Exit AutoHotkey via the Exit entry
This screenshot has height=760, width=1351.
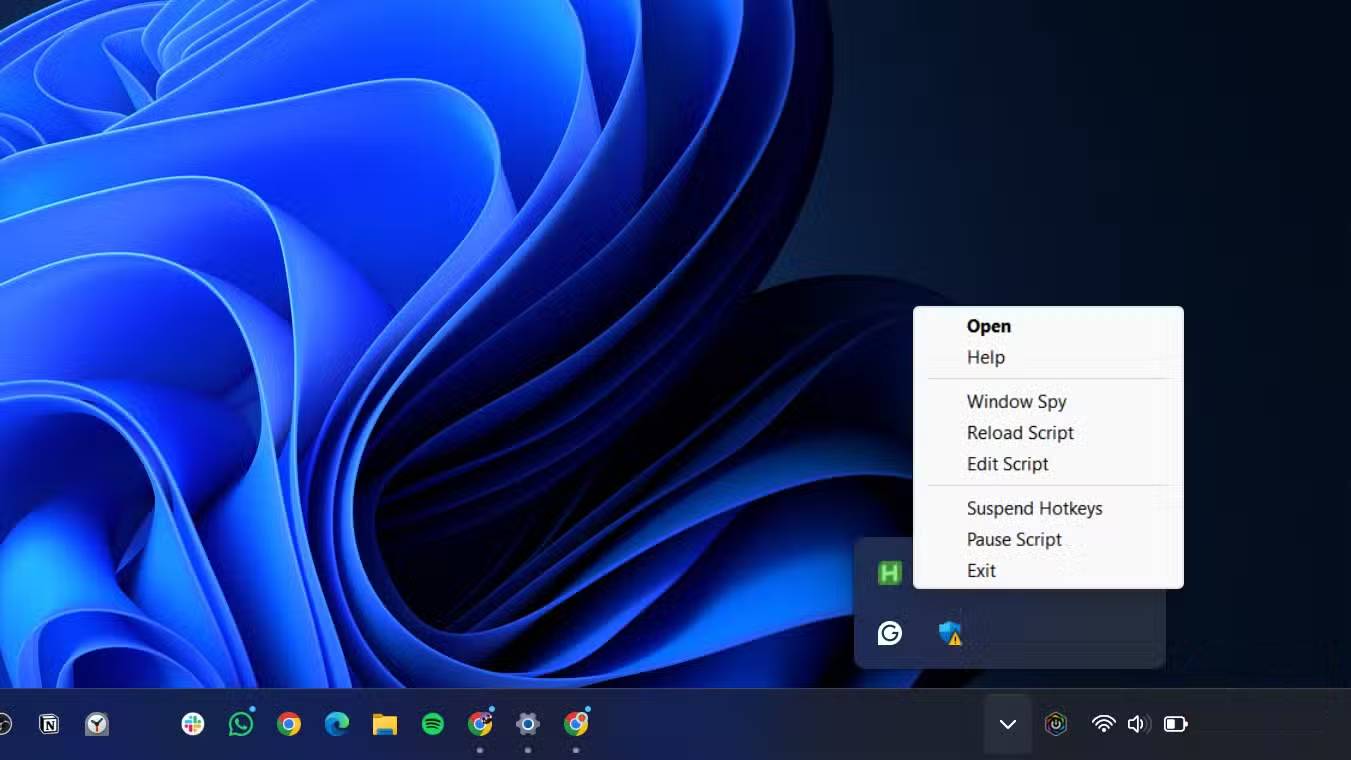(981, 570)
